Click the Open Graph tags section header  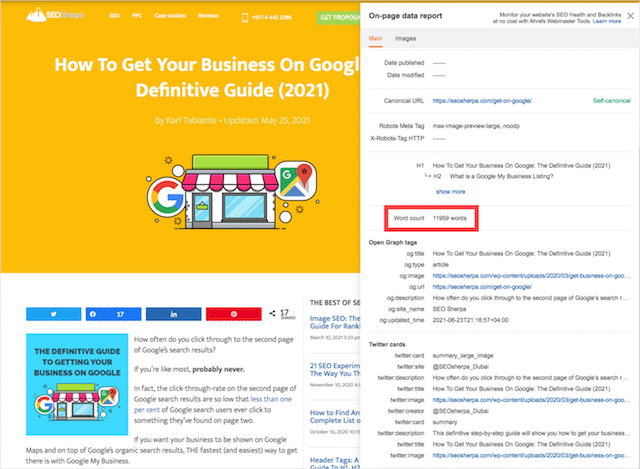[393, 242]
